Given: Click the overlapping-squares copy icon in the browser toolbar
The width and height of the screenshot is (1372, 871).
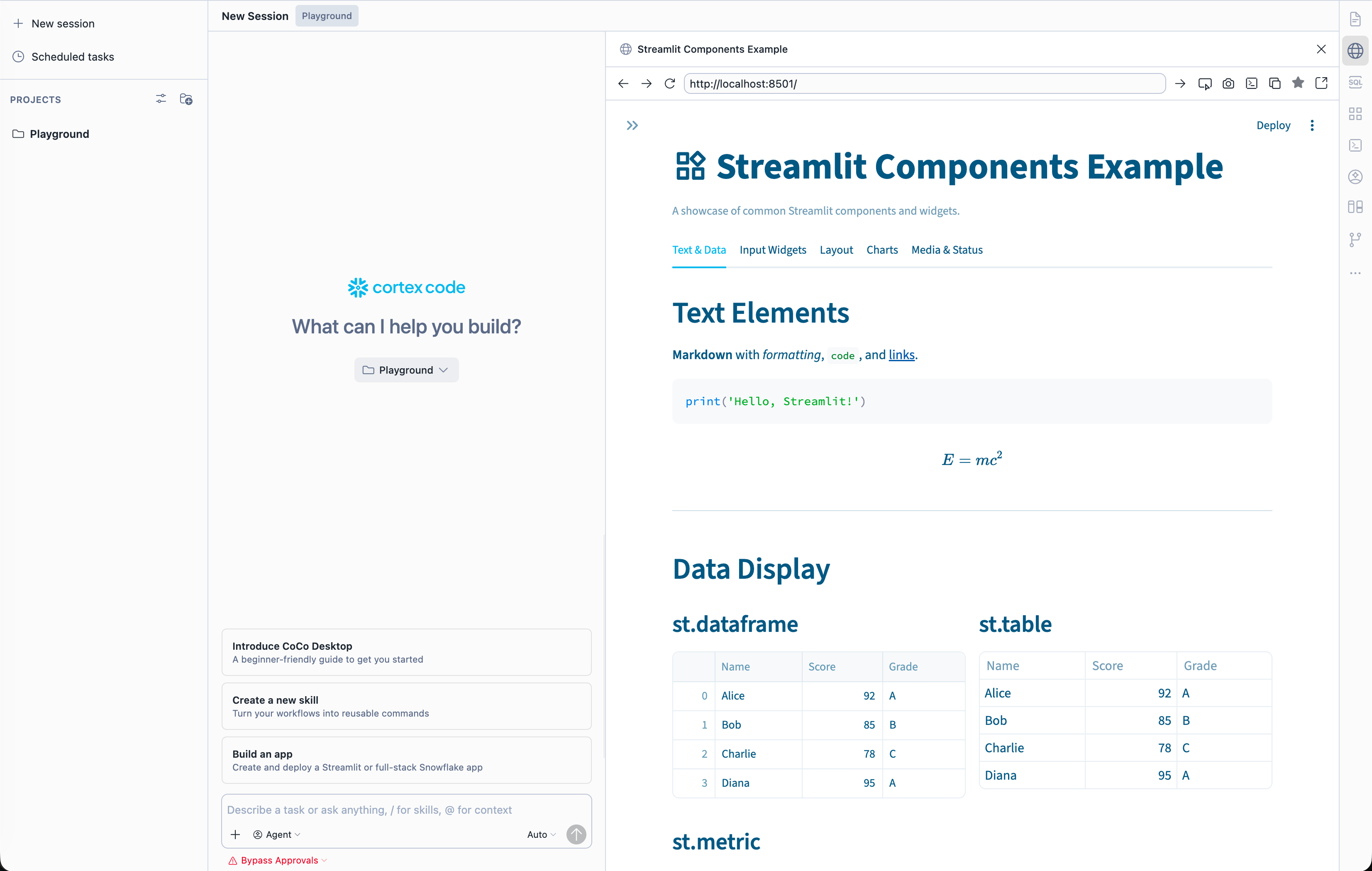Looking at the screenshot, I should coord(1274,84).
